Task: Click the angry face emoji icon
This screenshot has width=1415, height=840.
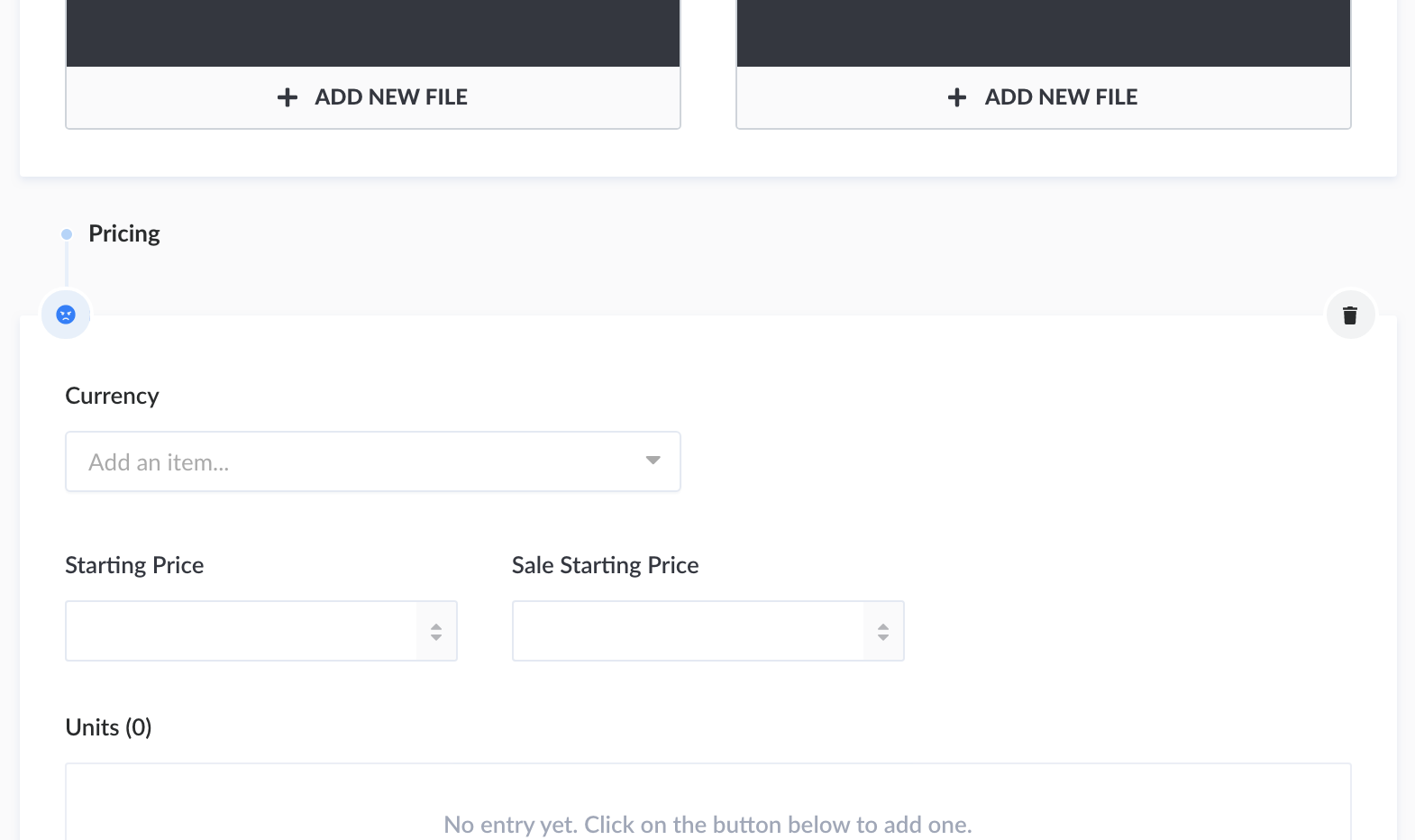Action: pos(65,315)
